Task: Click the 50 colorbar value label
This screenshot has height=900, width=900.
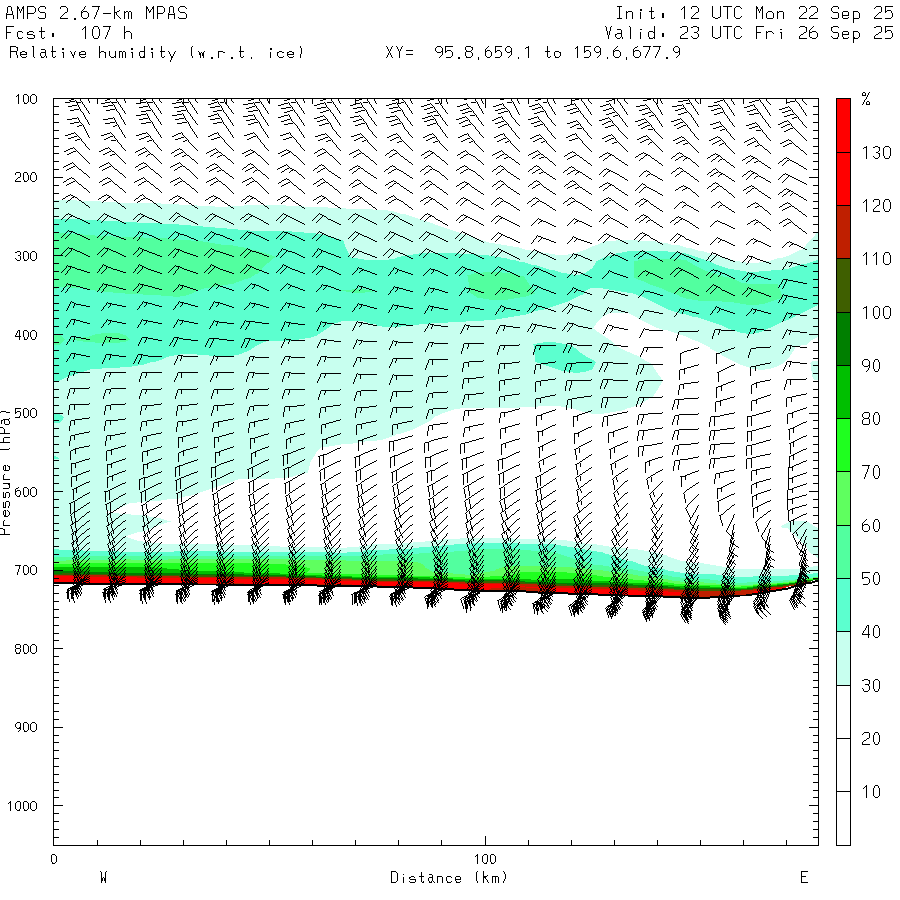Action: click(x=871, y=579)
